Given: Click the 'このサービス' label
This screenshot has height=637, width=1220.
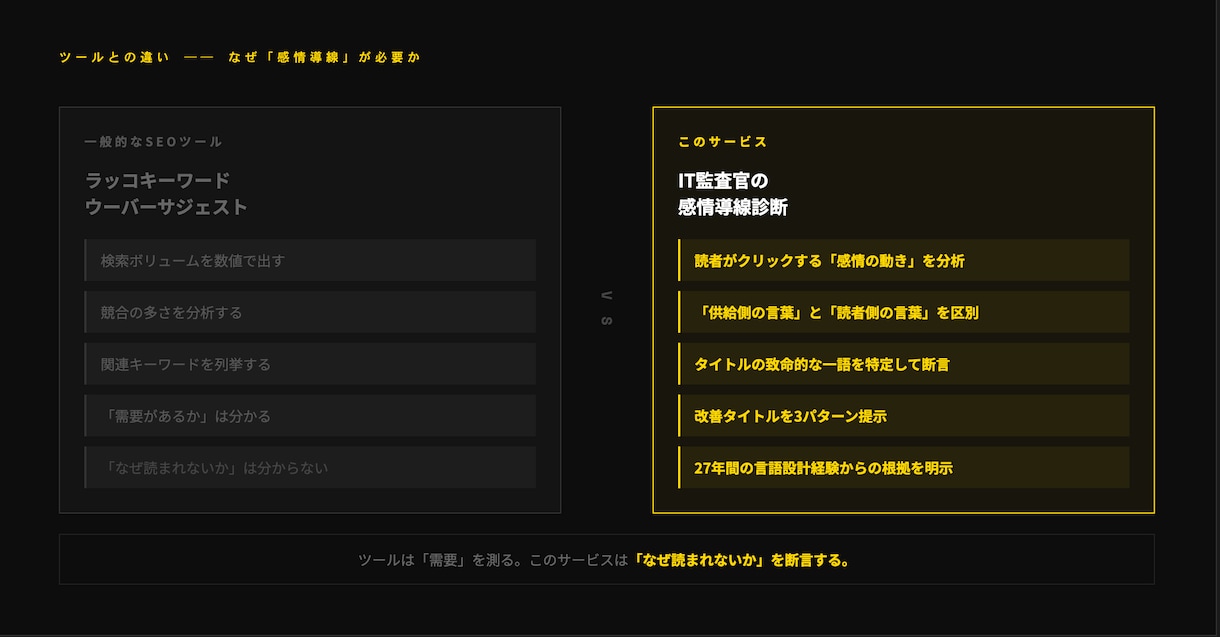Looking at the screenshot, I should 723,142.
